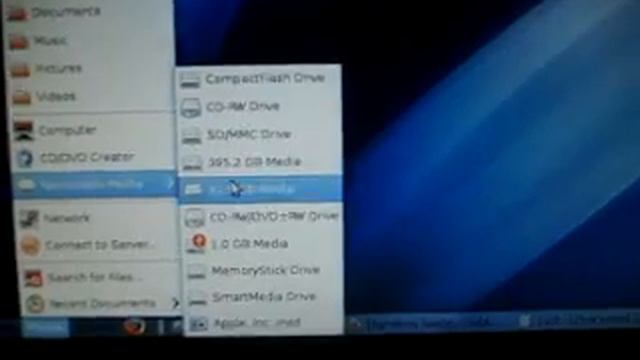Click the Connect to Server globe icon

[x=31, y=246]
